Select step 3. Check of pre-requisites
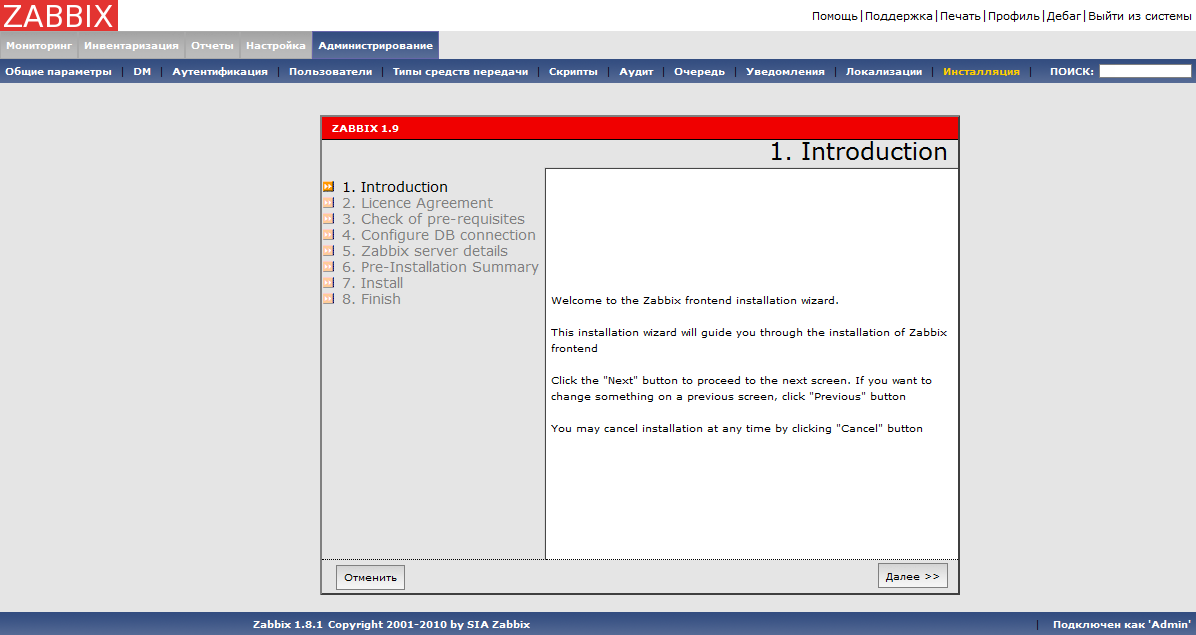 (433, 219)
